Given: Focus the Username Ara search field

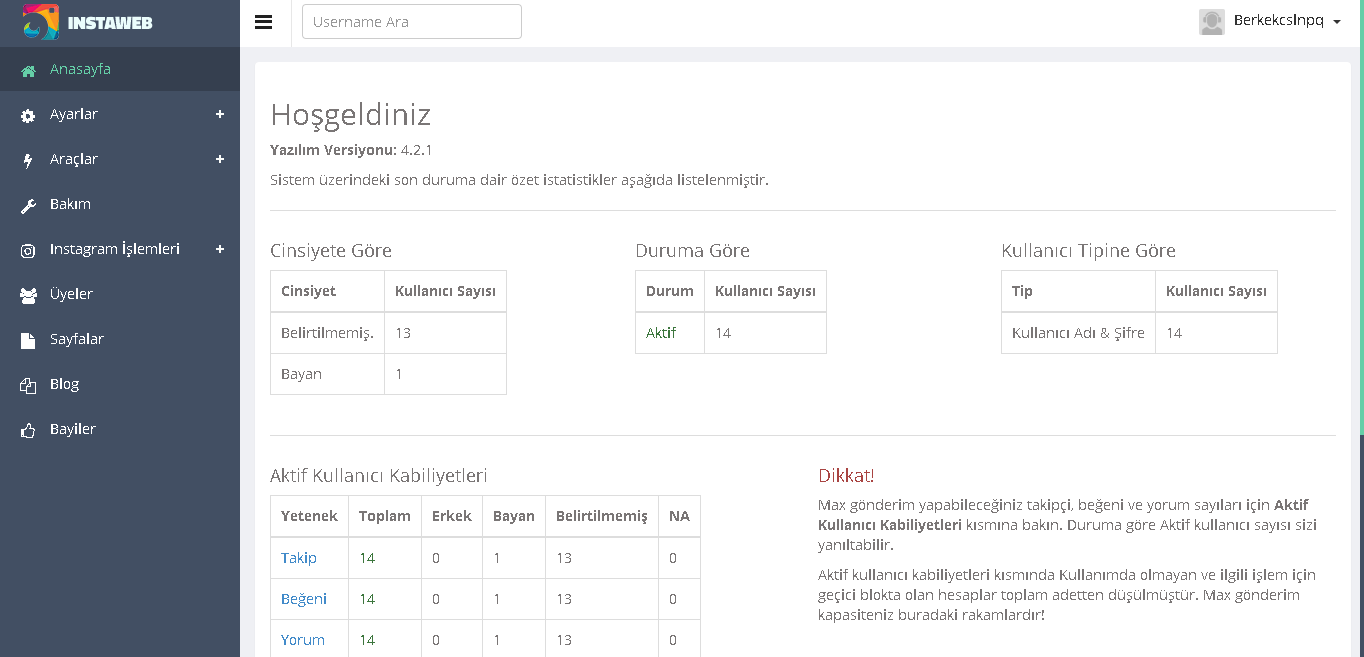Looking at the screenshot, I should point(412,22).
